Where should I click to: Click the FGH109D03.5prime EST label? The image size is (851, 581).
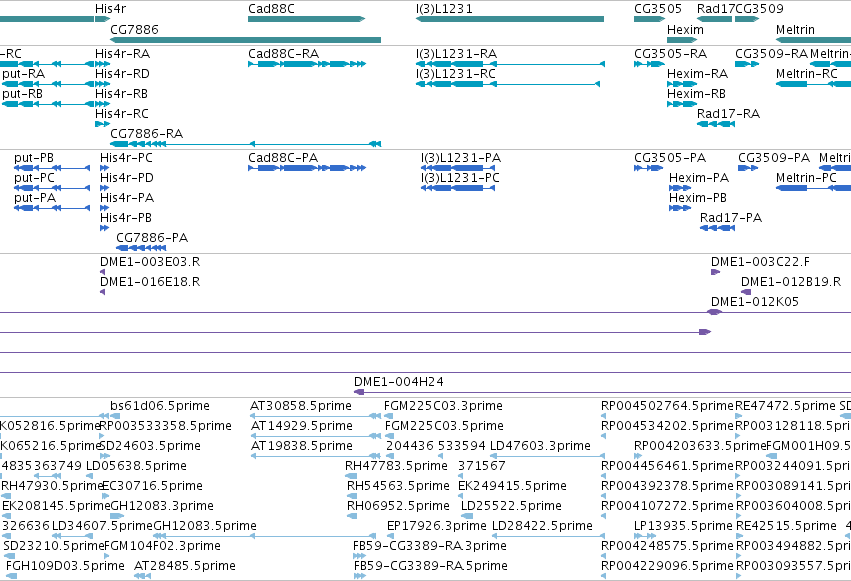coord(66,566)
